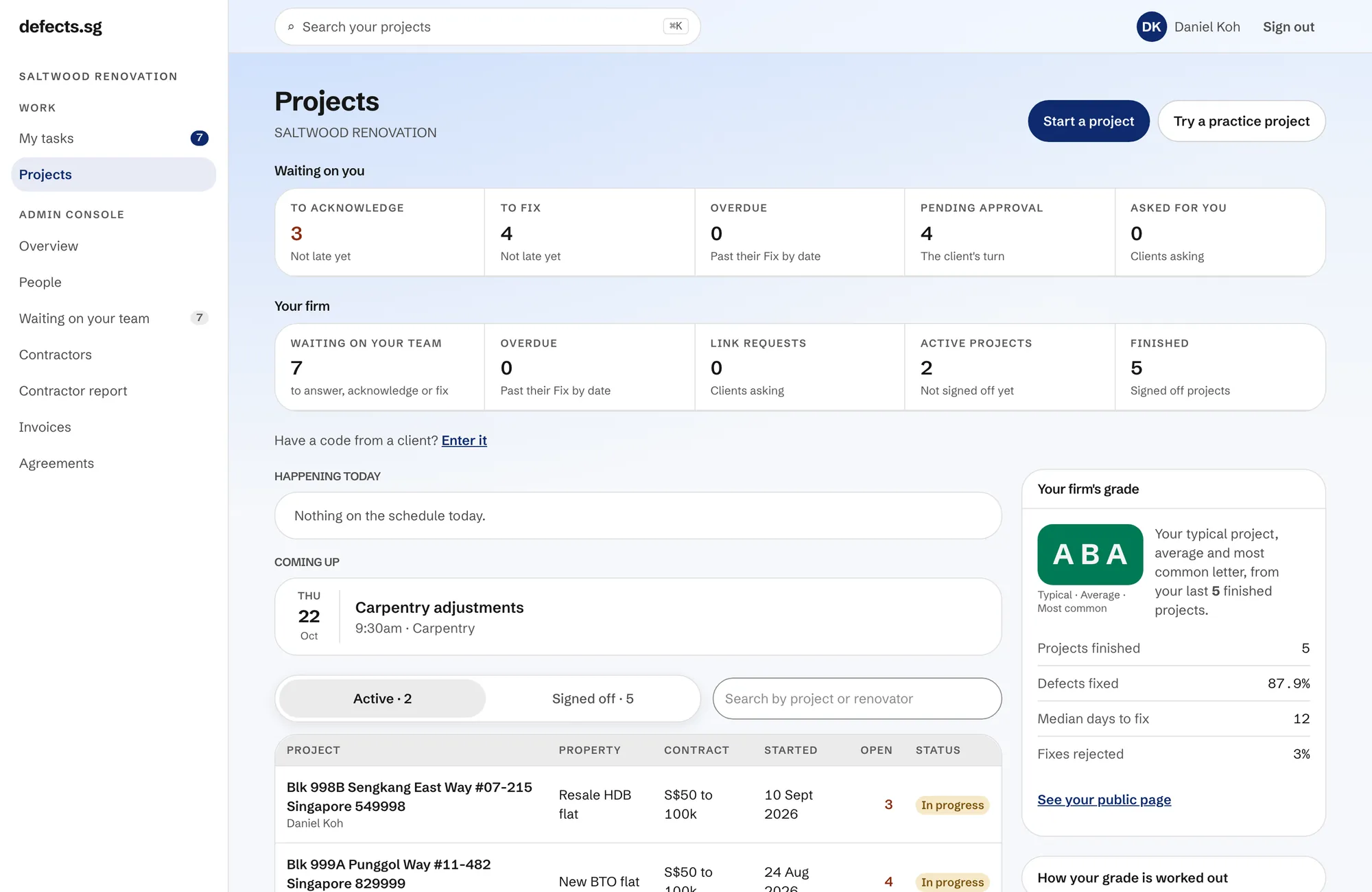The image size is (1372, 892).
Task: Switch to the Signed off · 5 tab
Action: (593, 699)
